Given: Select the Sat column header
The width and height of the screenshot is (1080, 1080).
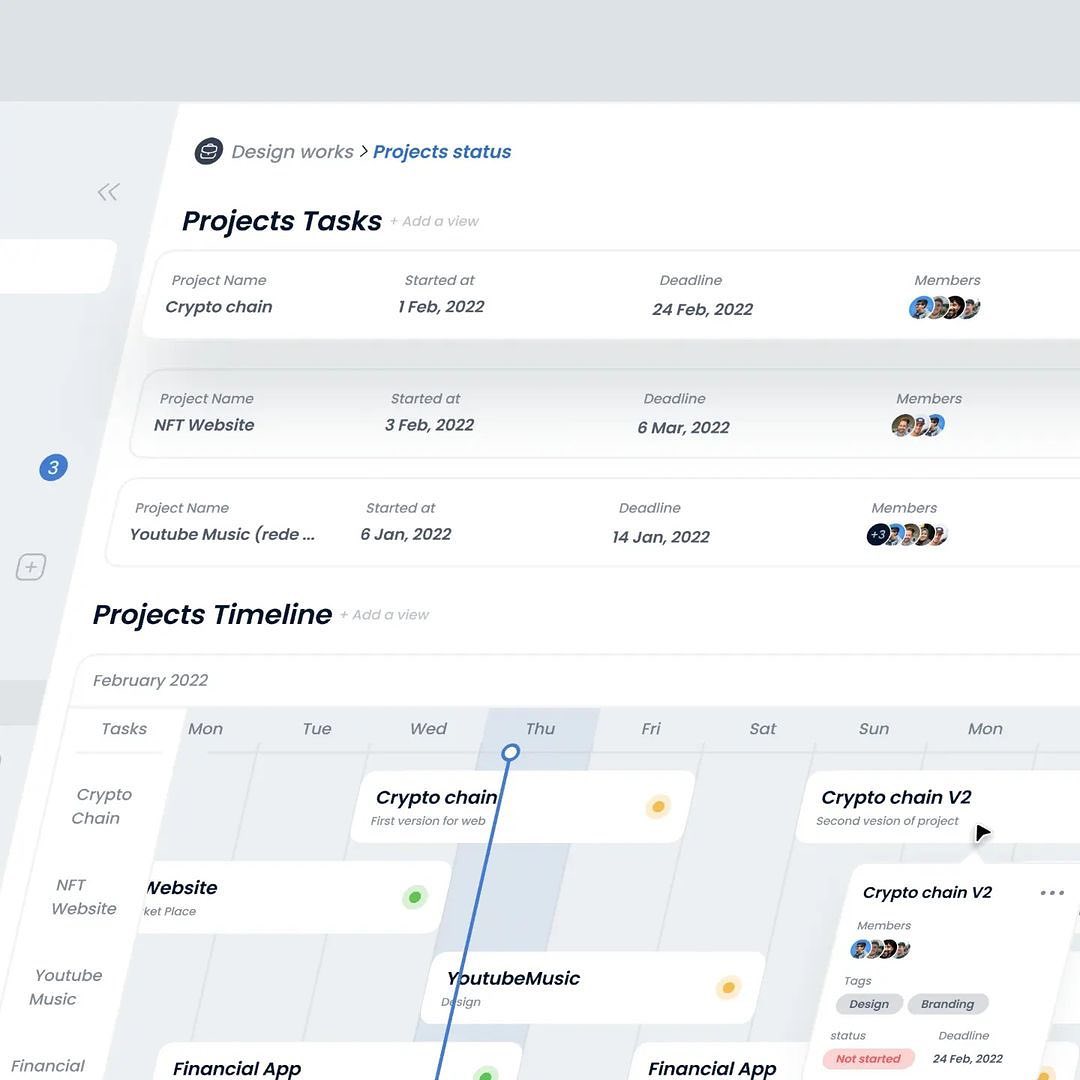Looking at the screenshot, I should (x=762, y=729).
